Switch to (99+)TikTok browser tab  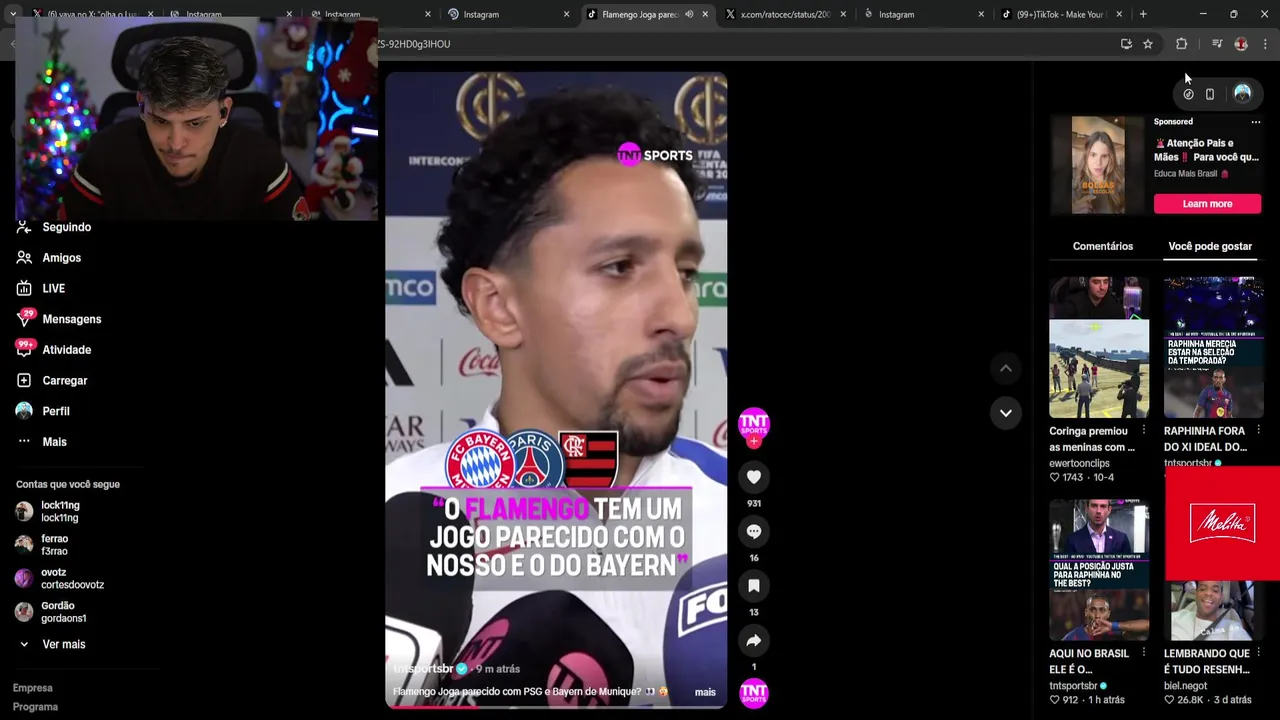tap(1060, 14)
